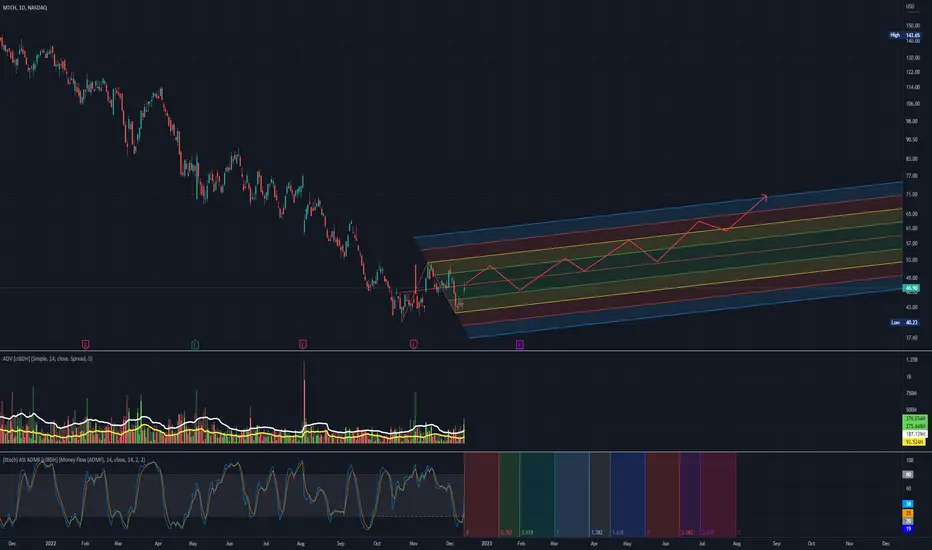Open the ADV indicator legend settings
932x550 pixels.
(x=48, y=359)
